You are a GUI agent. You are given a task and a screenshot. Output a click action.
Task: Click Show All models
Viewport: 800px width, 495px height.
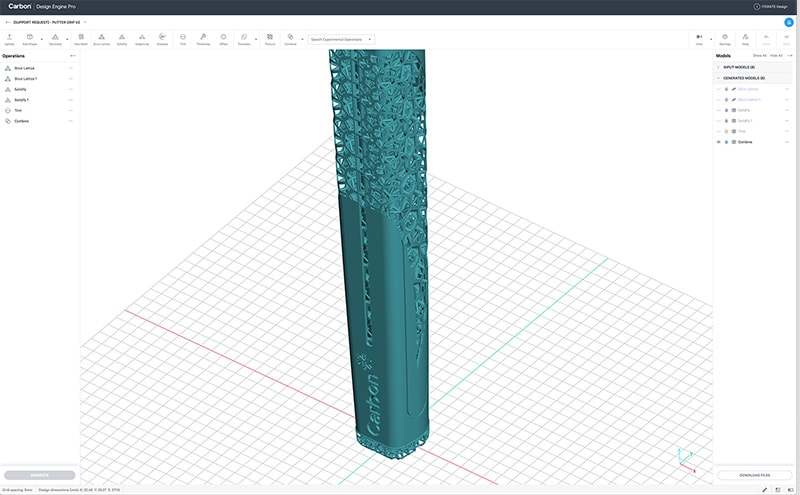point(759,56)
